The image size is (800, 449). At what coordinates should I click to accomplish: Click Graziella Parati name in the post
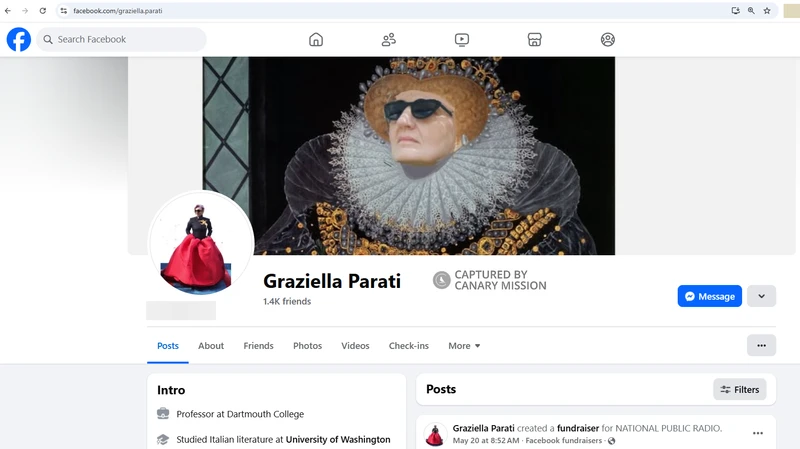pyautogui.click(x=483, y=428)
